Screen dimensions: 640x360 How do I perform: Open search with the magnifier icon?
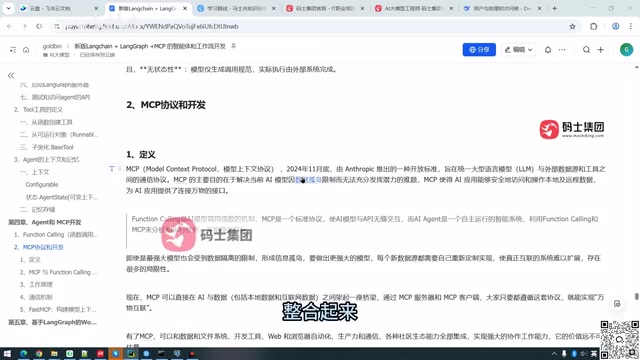586,50
